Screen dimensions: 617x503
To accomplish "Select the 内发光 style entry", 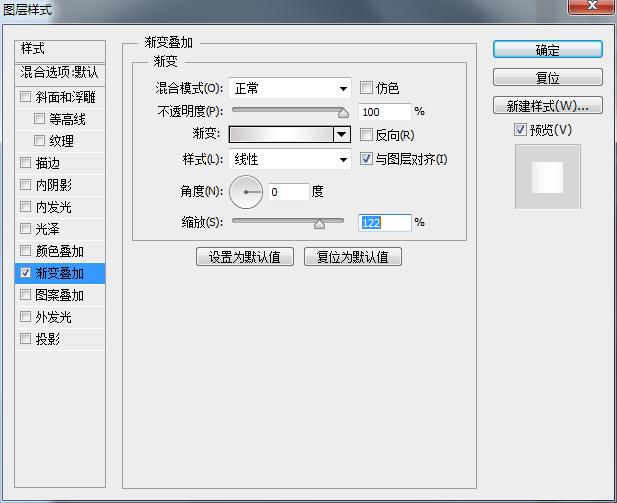I will 60,207.
